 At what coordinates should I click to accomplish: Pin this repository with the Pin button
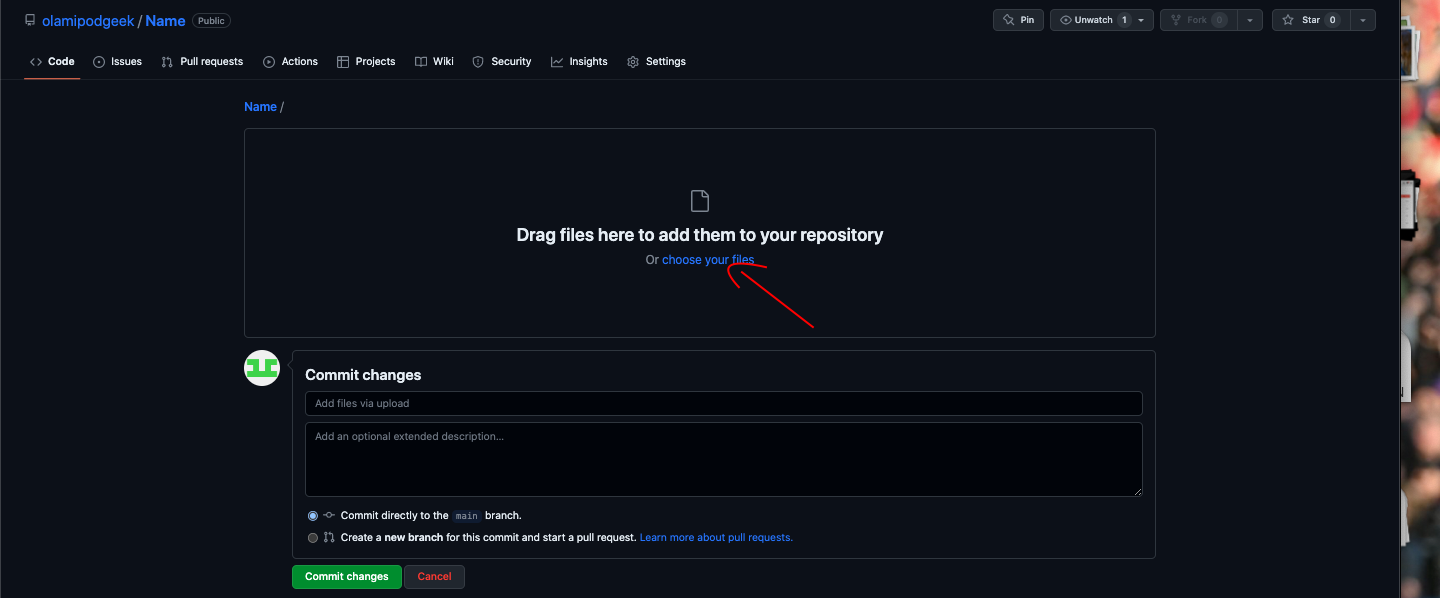click(x=1019, y=20)
